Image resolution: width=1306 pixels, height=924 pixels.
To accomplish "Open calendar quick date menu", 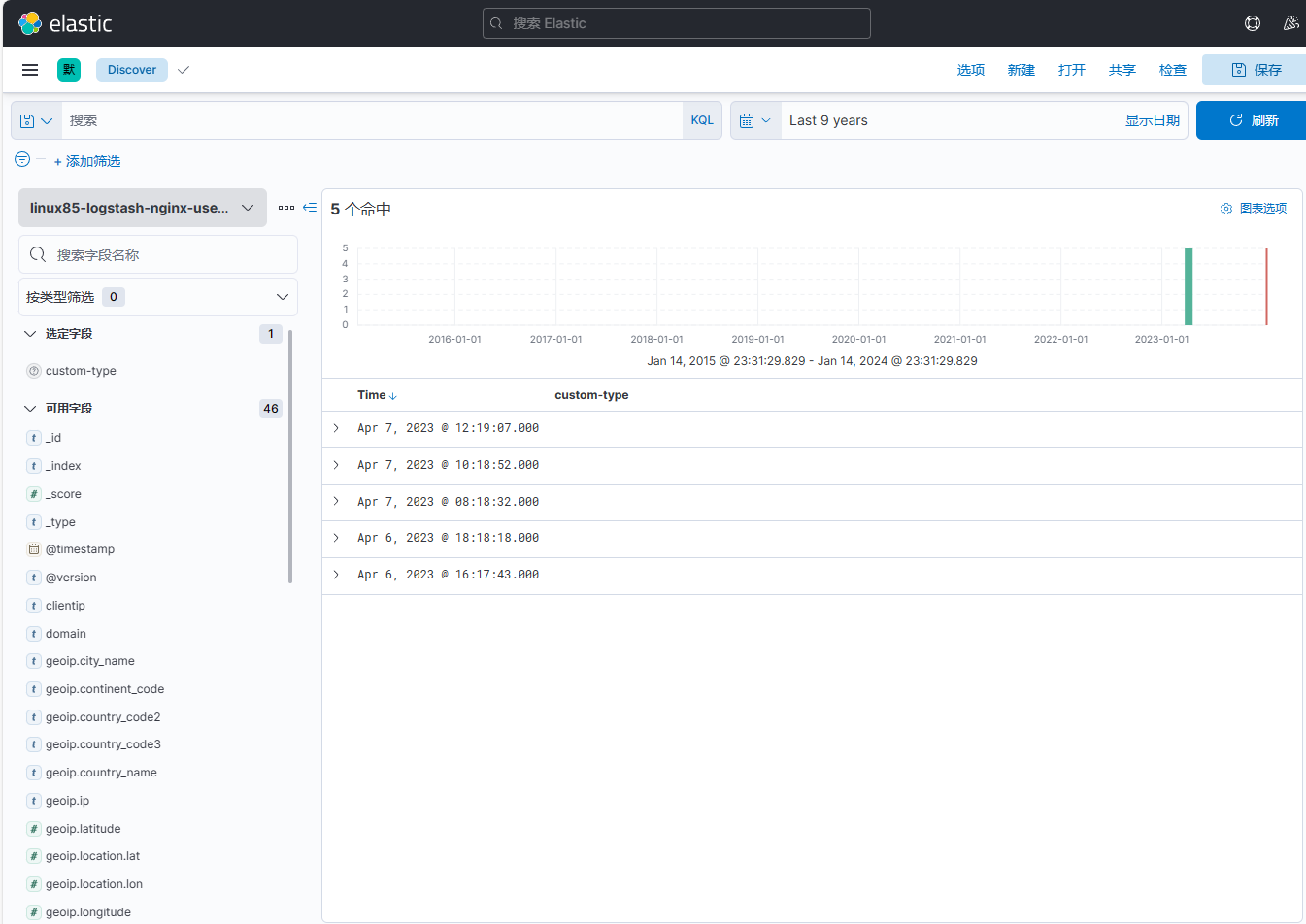I will (x=755, y=121).
